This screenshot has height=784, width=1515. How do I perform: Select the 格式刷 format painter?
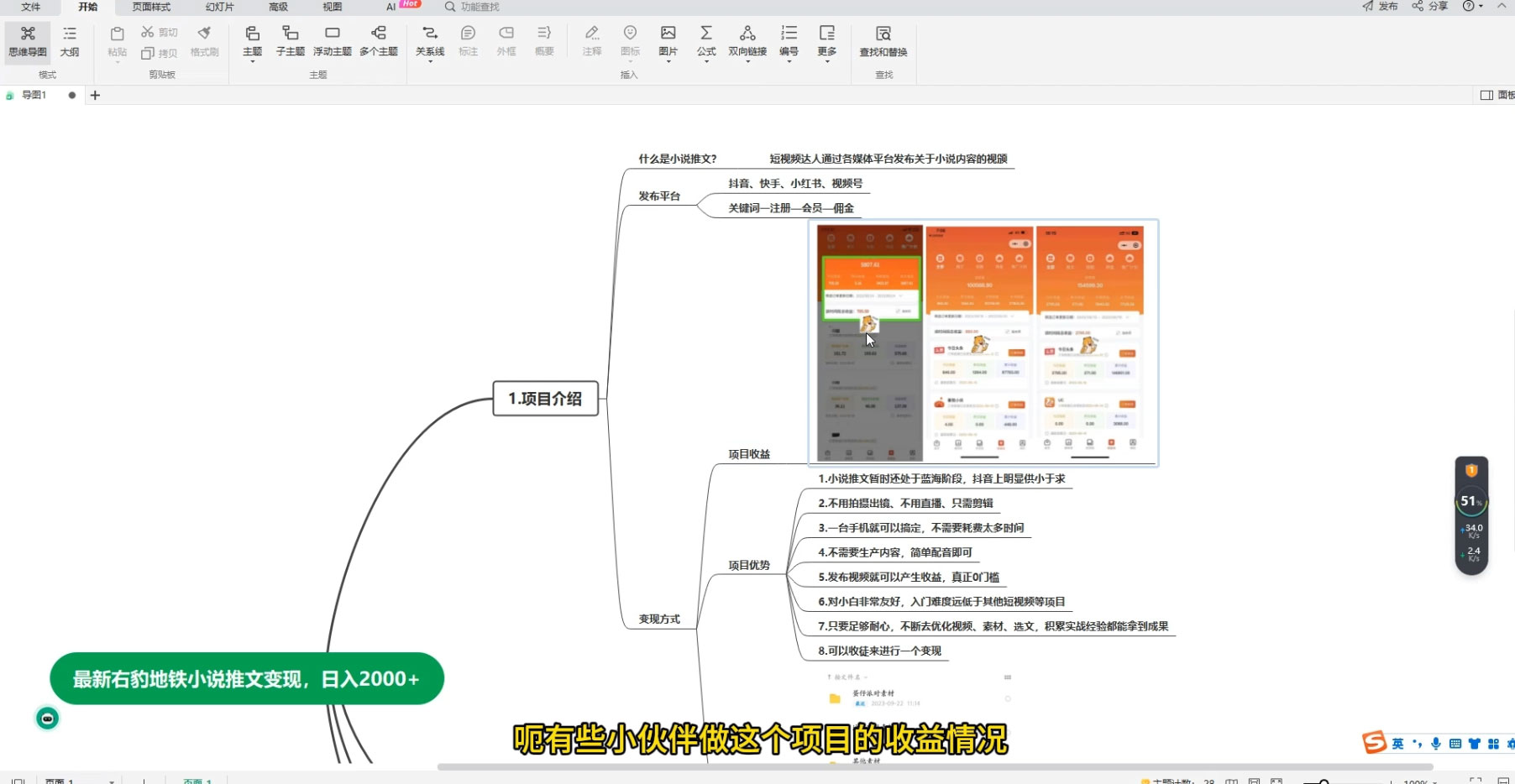tap(203, 40)
